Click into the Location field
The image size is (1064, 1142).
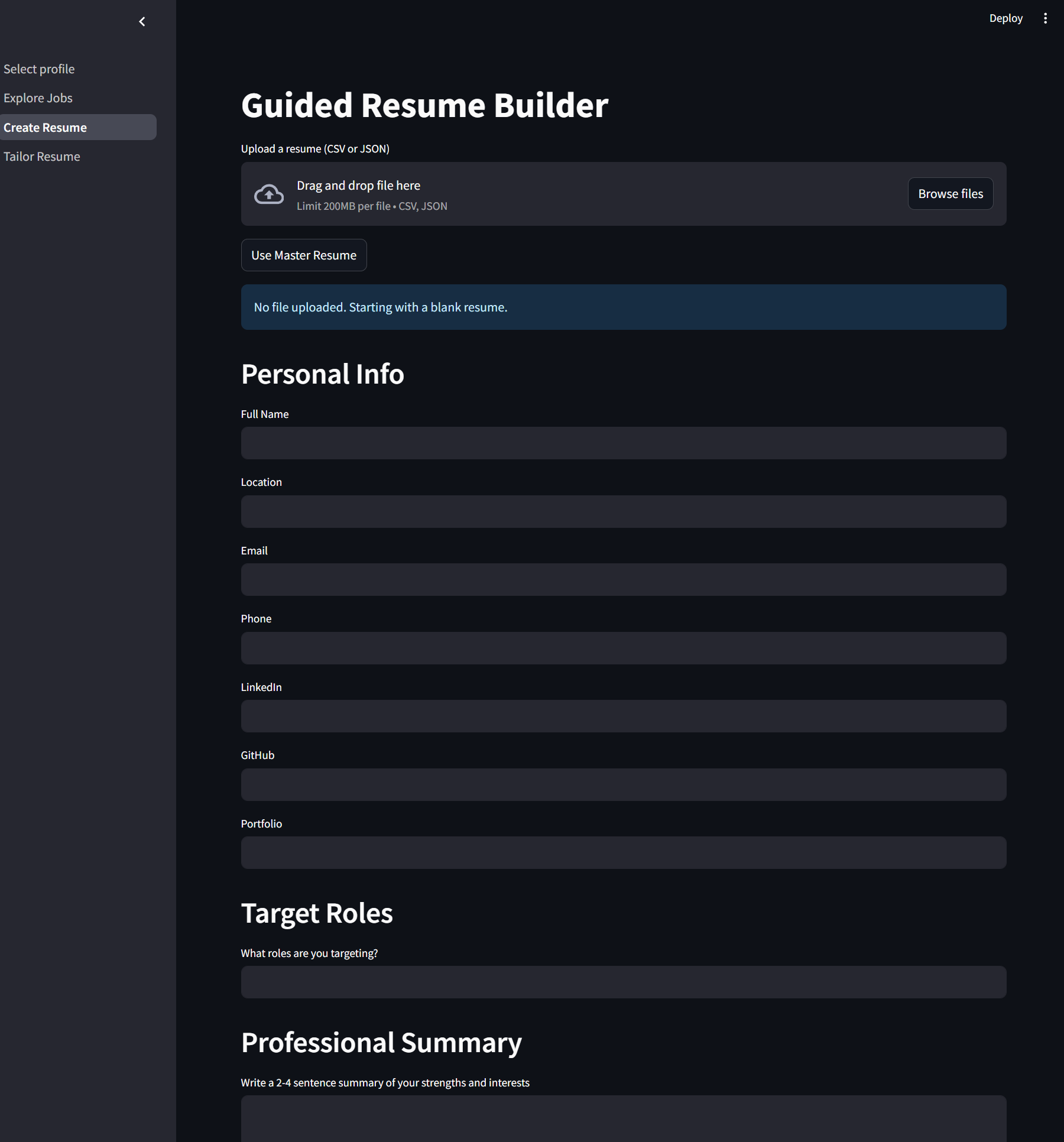(x=623, y=512)
